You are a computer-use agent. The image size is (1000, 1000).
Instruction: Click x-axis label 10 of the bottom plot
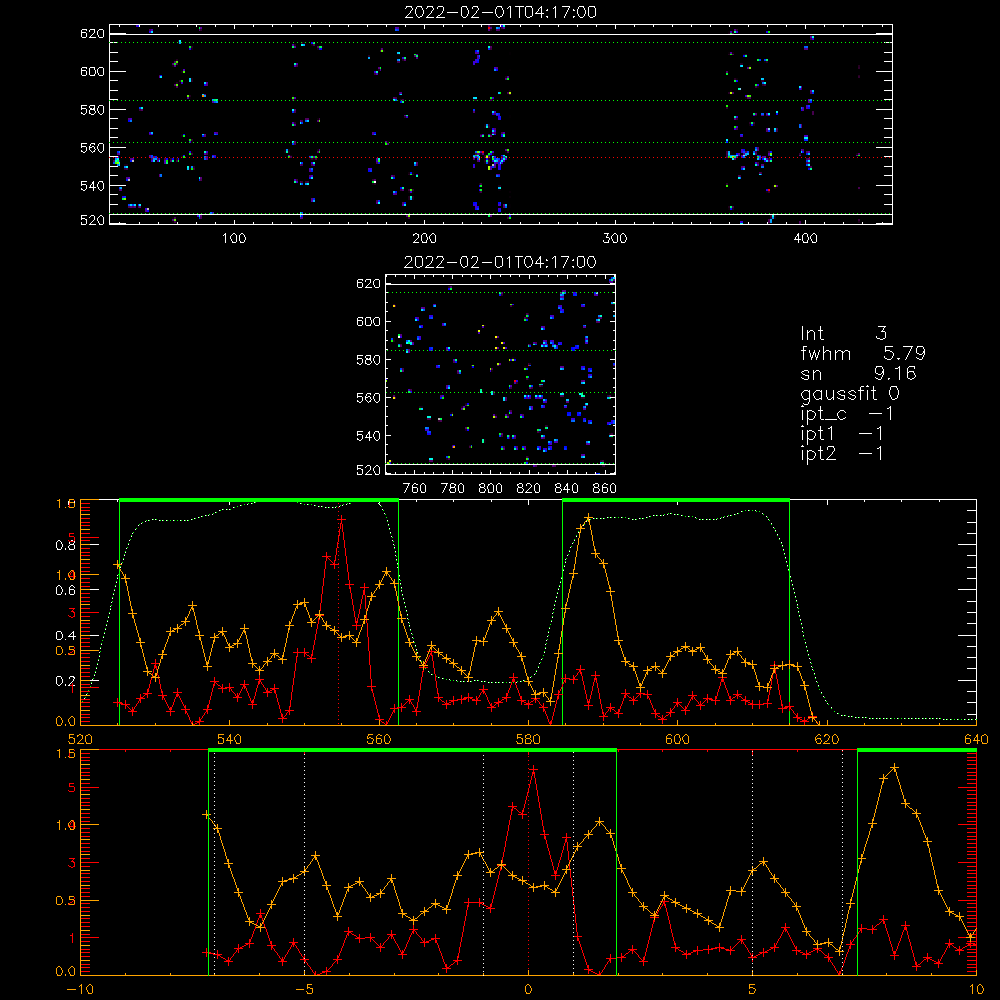[976, 990]
